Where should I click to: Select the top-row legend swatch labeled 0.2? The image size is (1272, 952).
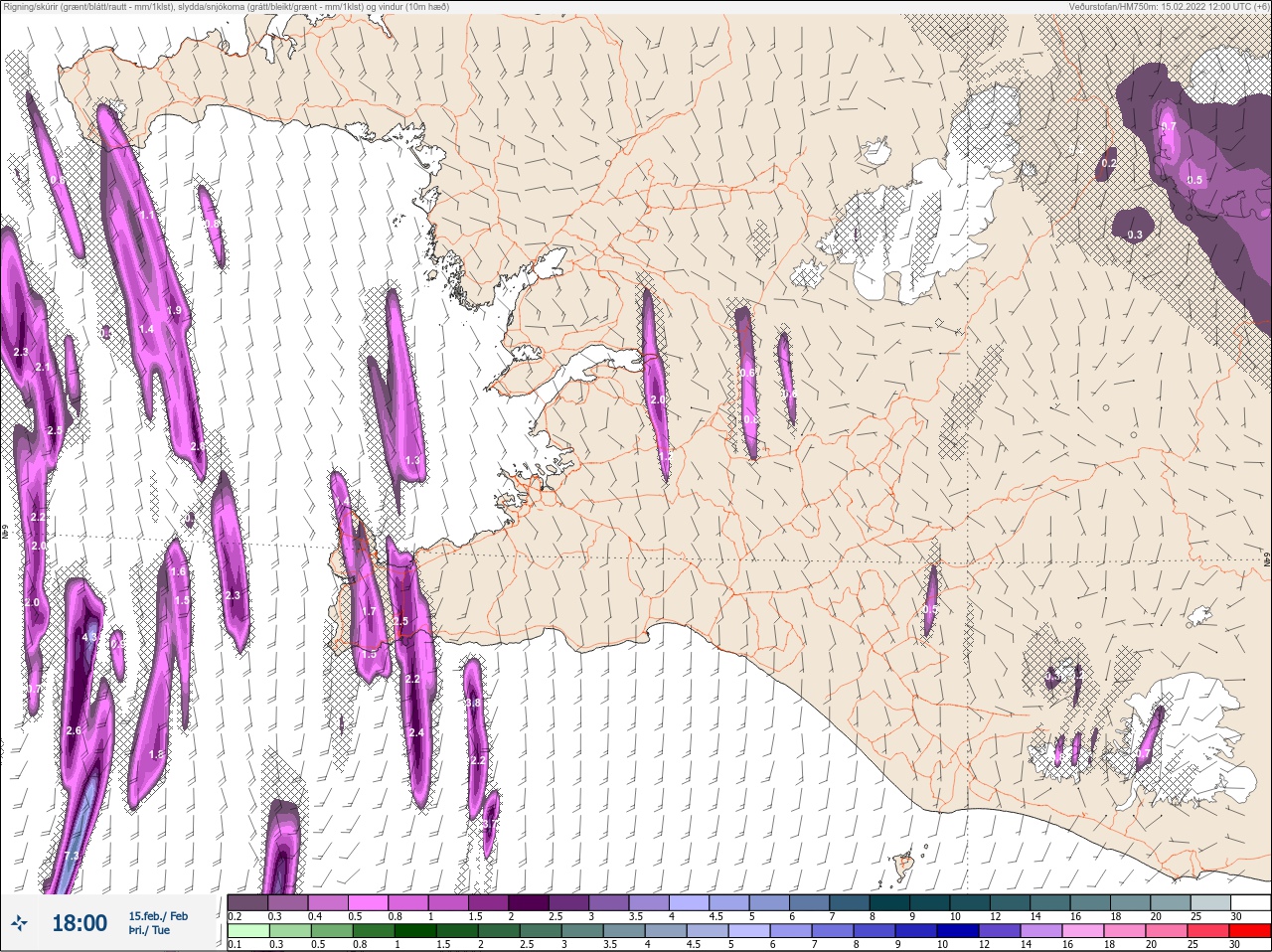pyautogui.click(x=247, y=903)
